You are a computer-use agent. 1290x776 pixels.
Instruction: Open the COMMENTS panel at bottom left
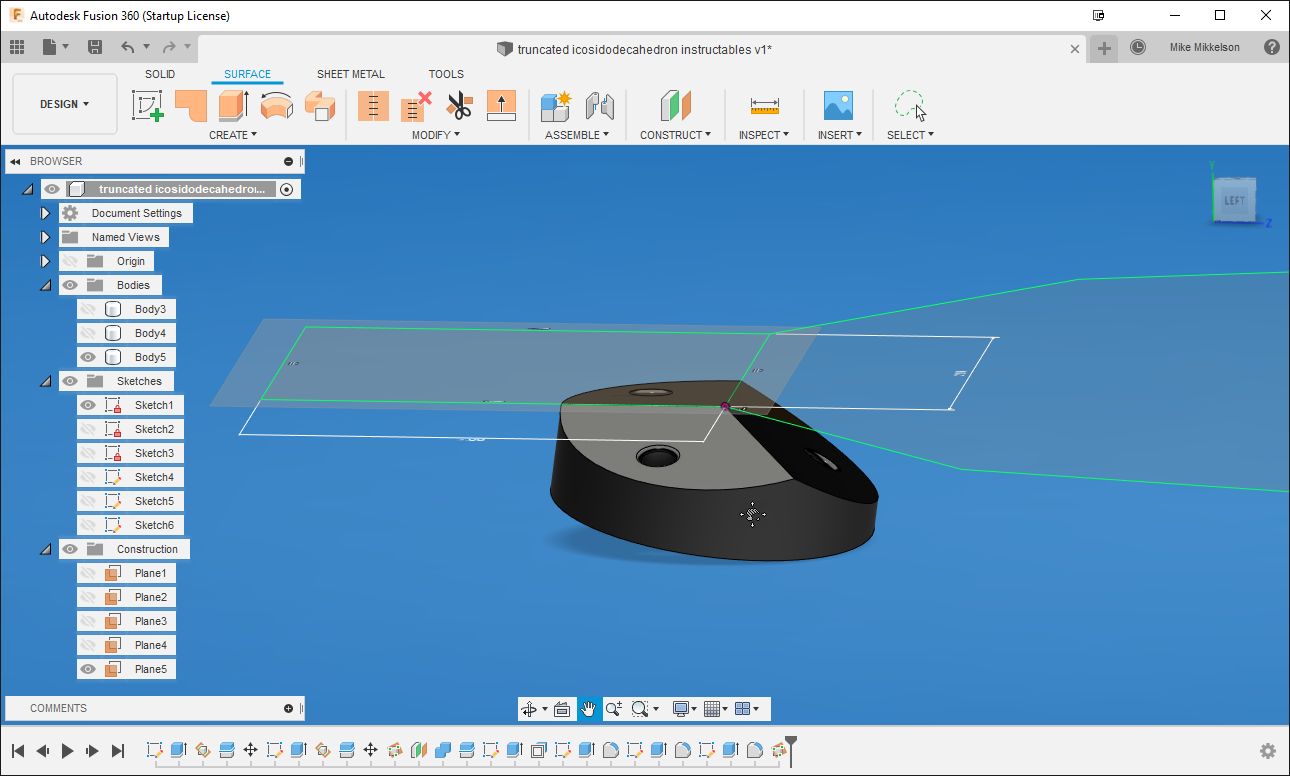[60, 708]
